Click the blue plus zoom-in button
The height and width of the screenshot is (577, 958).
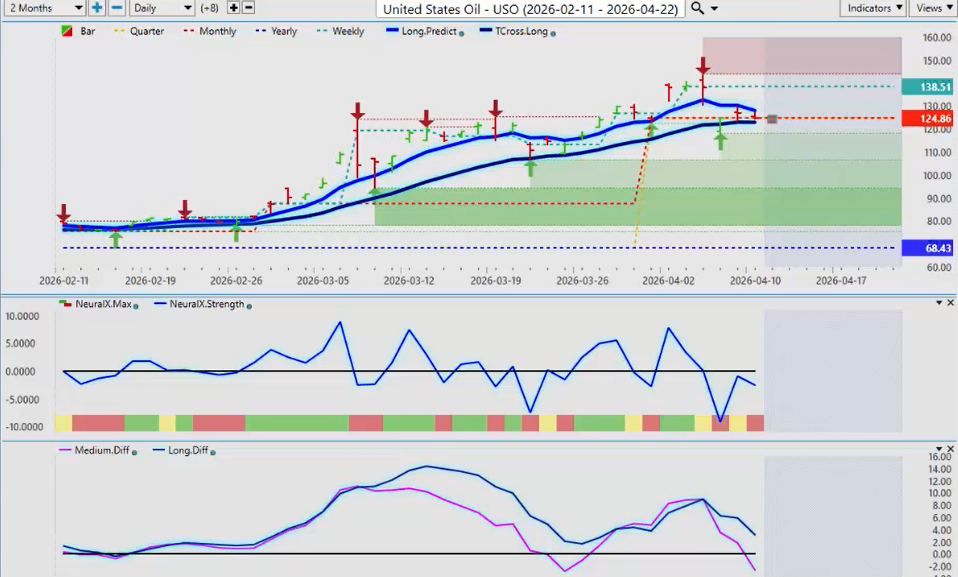click(x=97, y=8)
